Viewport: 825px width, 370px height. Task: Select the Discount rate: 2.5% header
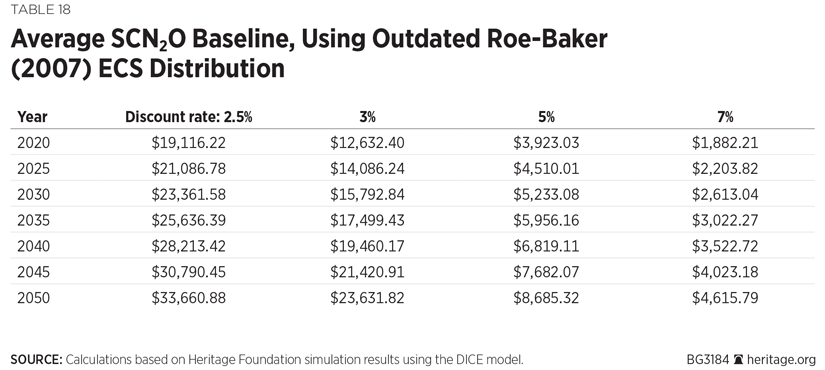[188, 117]
